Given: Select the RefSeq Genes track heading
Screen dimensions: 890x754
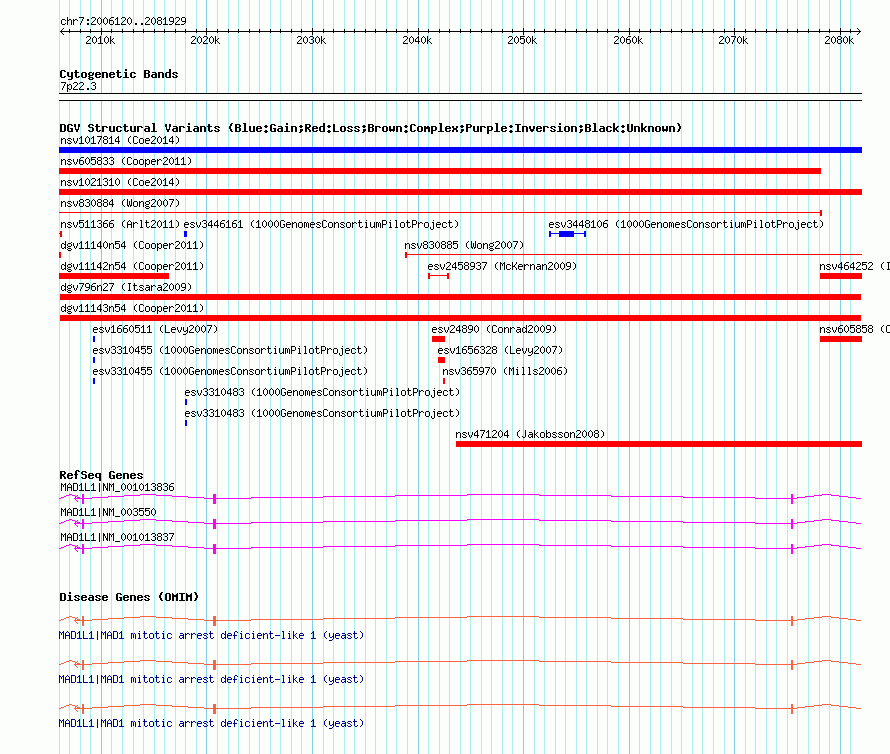Looking at the screenshot, I should pyautogui.click(x=101, y=475).
